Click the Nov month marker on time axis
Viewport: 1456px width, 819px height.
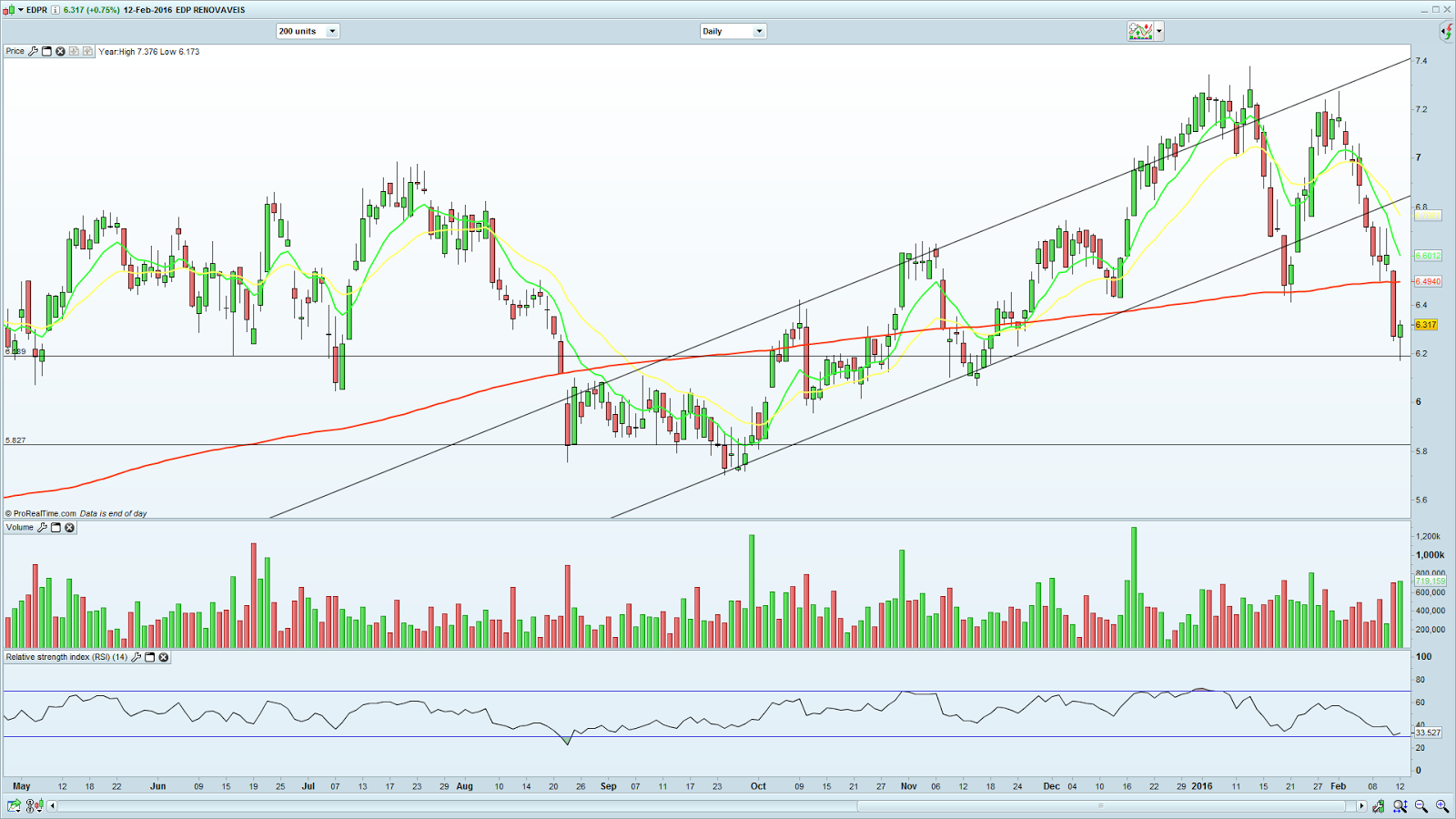tap(908, 786)
